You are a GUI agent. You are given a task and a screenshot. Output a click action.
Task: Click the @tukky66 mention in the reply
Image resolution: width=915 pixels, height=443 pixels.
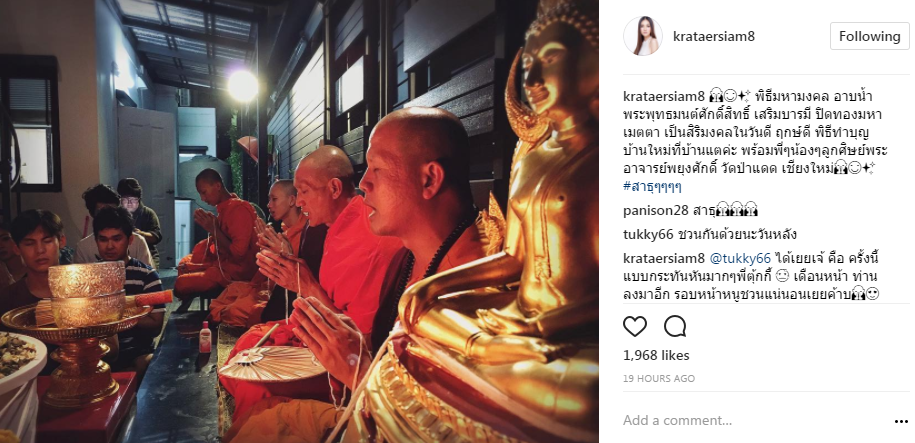click(740, 258)
